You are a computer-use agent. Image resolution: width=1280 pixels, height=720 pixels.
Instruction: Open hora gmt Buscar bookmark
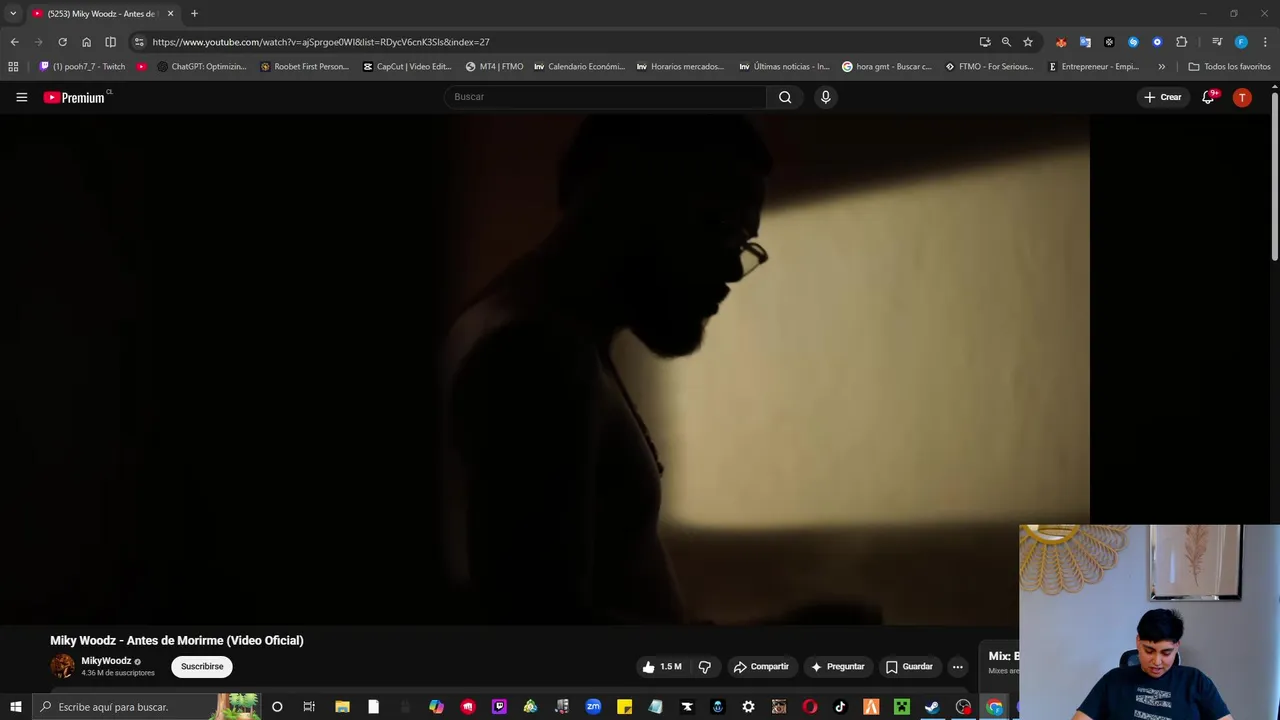point(887,67)
